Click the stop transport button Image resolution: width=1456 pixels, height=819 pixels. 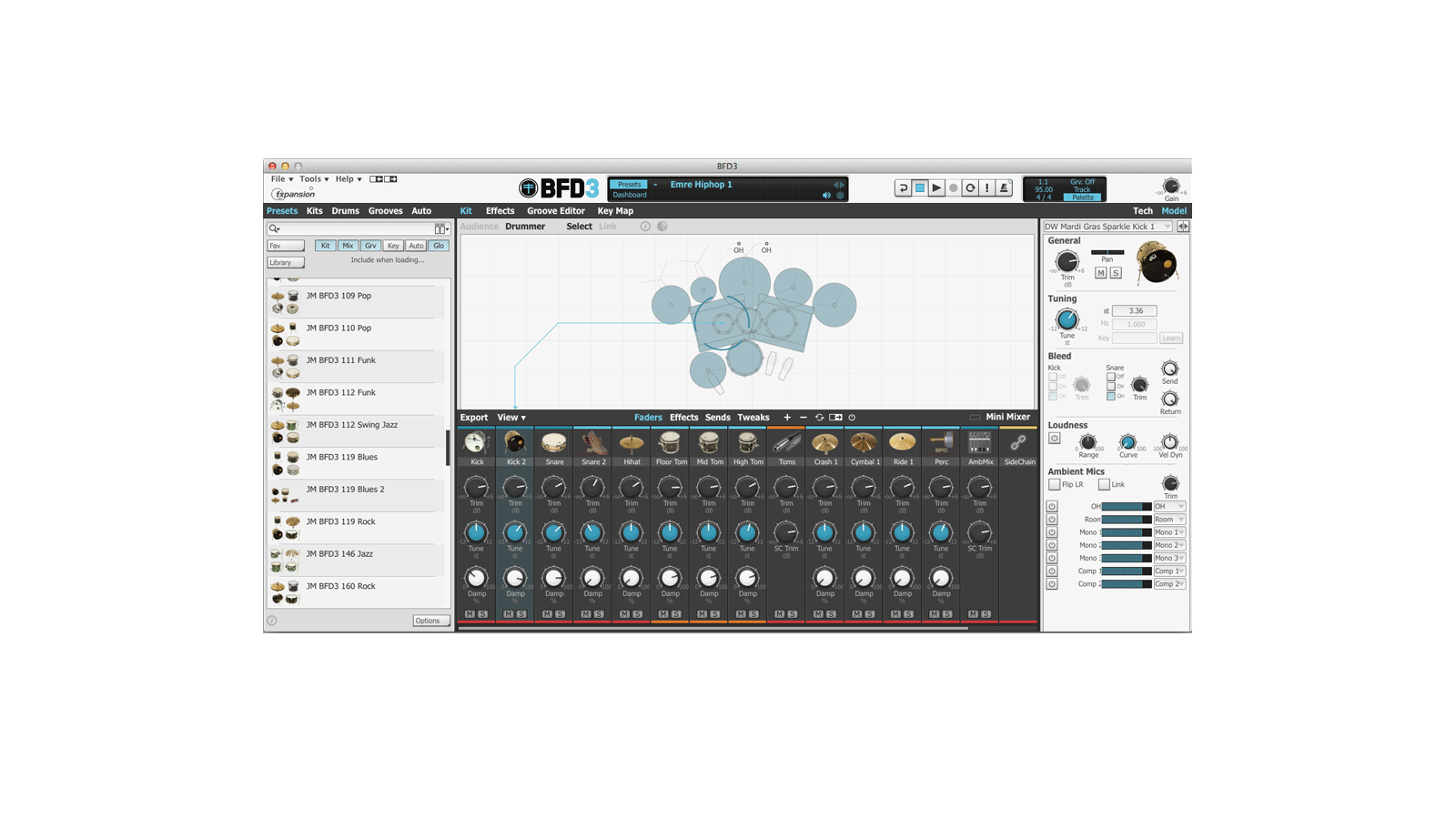919,187
